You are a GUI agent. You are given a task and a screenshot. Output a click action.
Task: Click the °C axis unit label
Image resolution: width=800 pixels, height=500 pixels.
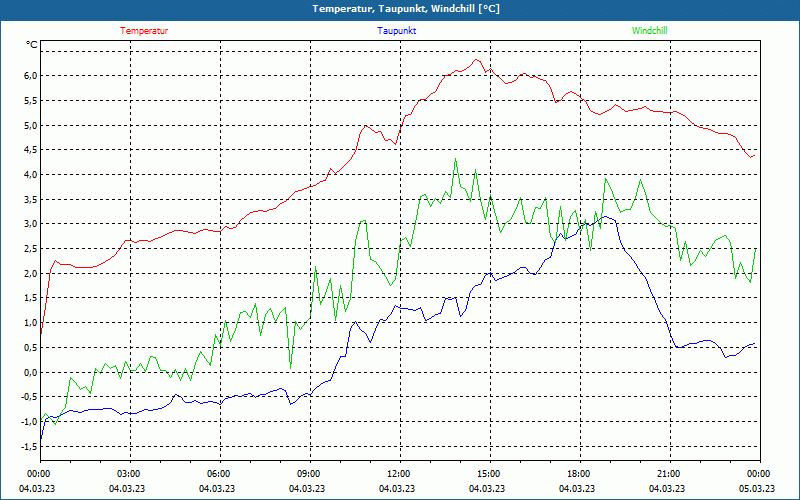[32, 45]
